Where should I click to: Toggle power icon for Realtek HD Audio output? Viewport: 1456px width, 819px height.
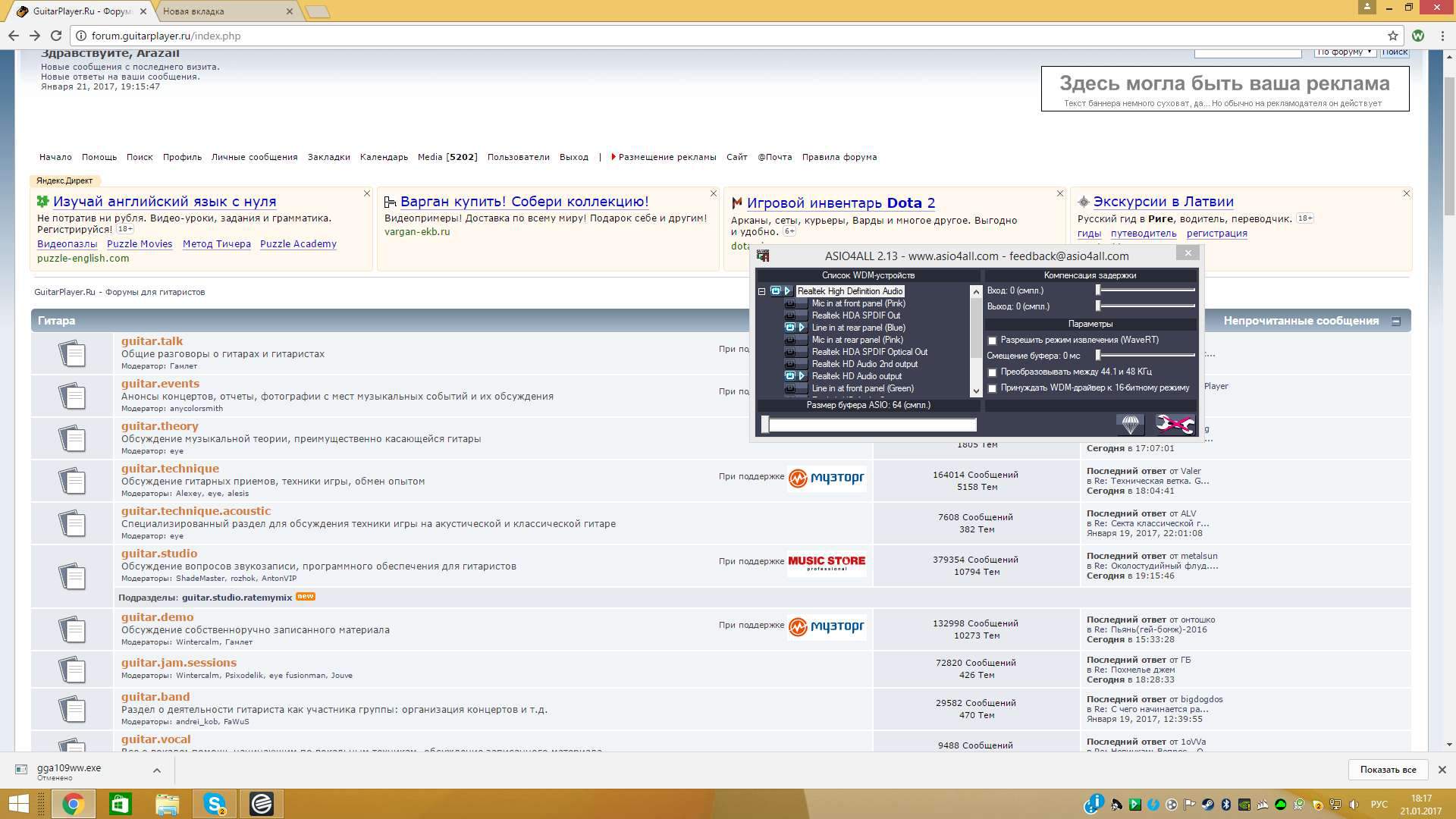790,376
